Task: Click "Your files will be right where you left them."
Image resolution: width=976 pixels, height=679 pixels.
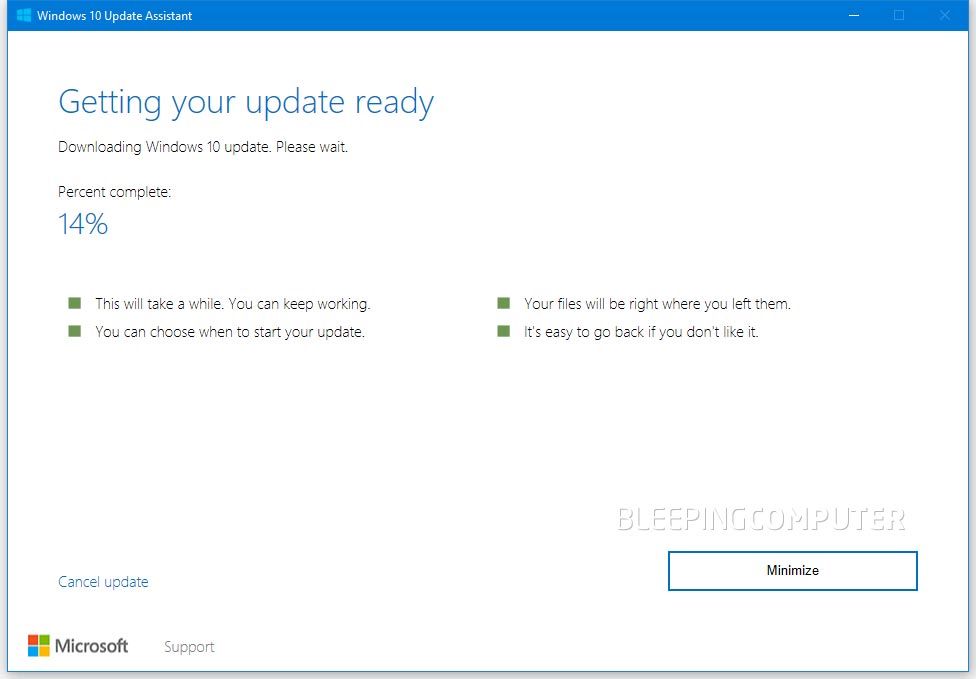Action: 657,304
